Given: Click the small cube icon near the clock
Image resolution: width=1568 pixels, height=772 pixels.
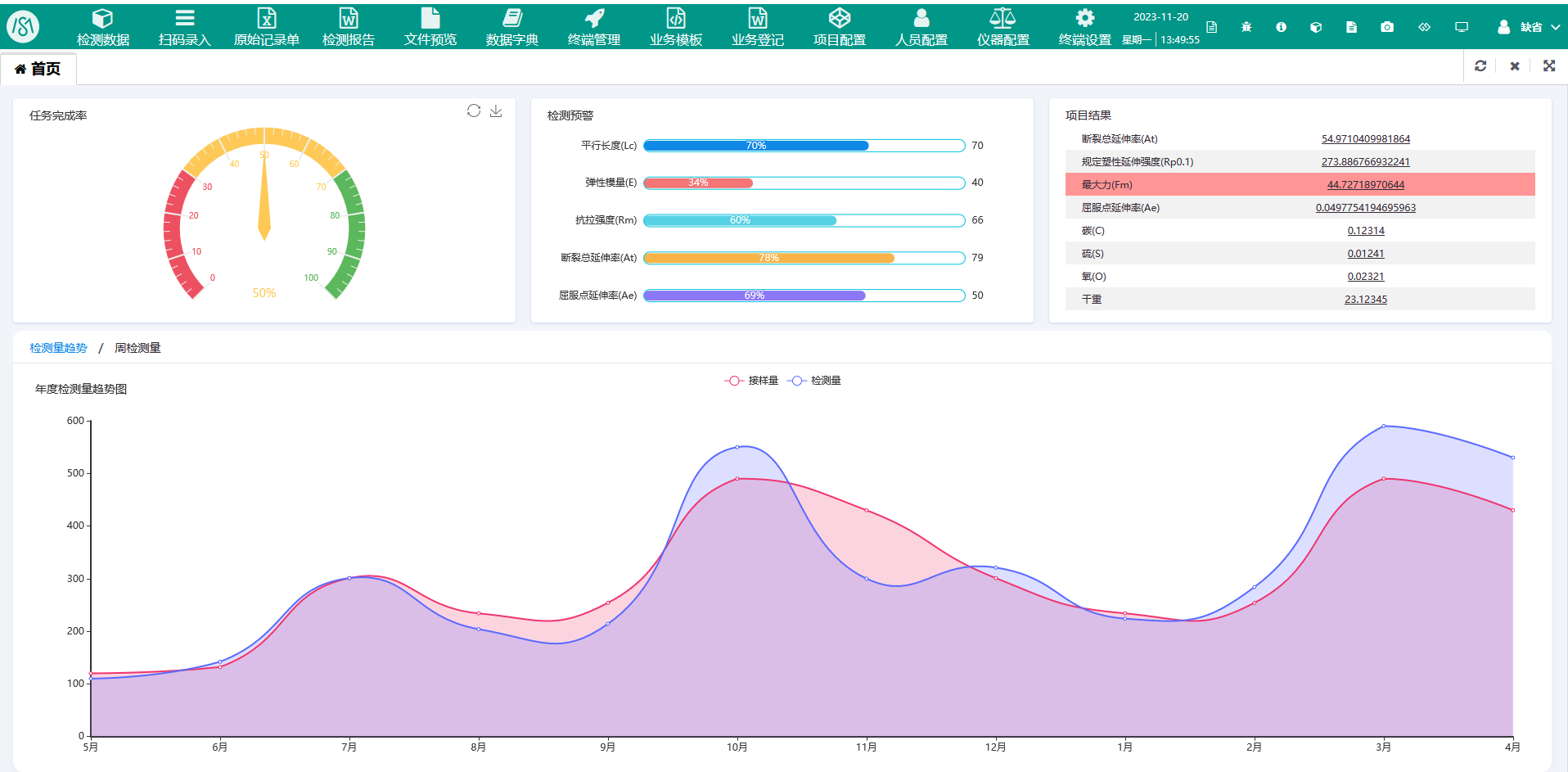Looking at the screenshot, I should tap(1316, 27).
